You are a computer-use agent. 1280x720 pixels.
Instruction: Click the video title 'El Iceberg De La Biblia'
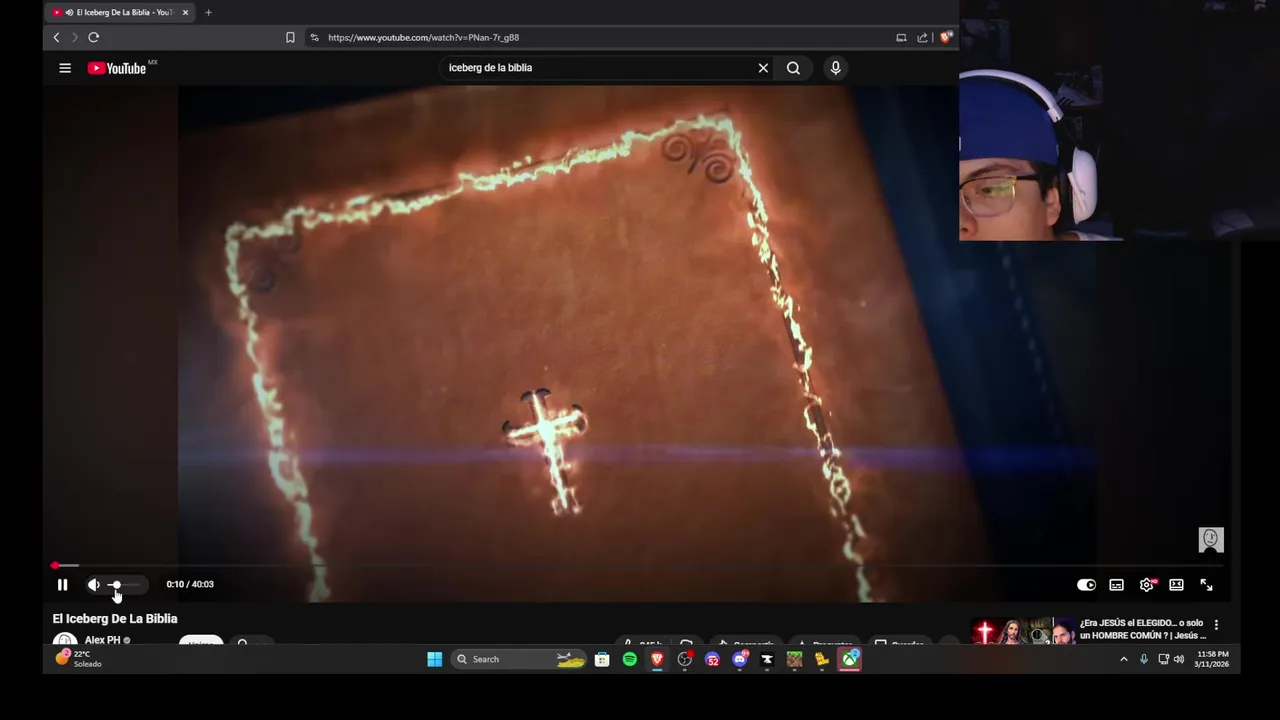coord(115,619)
